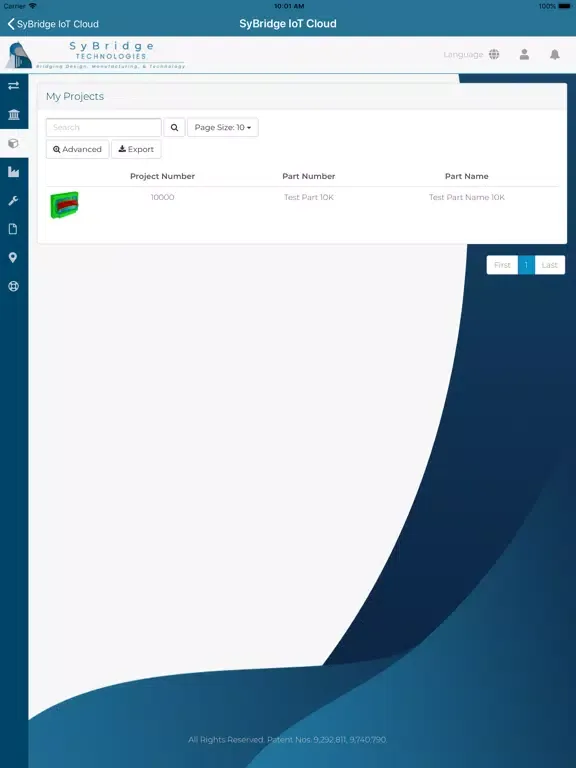Image resolution: width=576 pixels, height=768 pixels.
Task: Click the SyBridge Technologies logo
Action: pos(96,54)
